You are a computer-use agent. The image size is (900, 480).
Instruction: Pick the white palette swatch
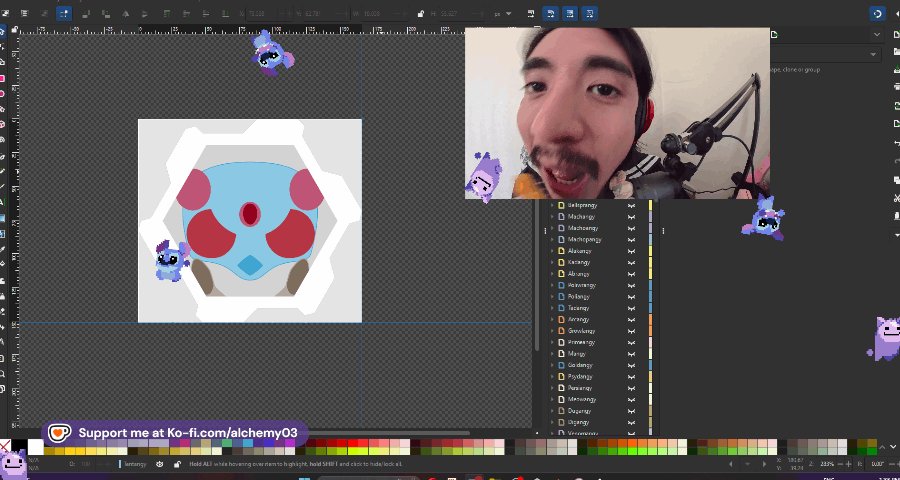click(x=36, y=446)
